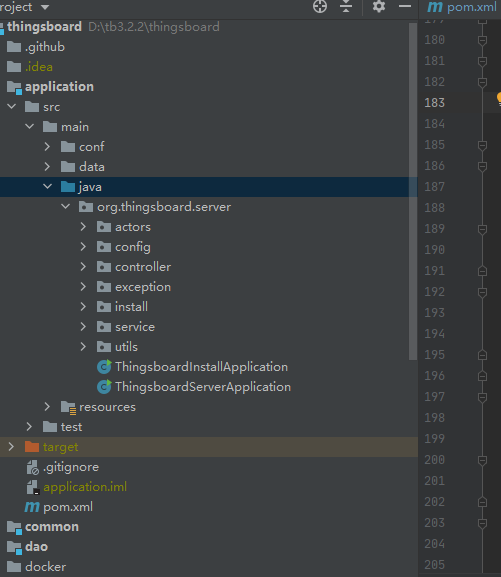Toggle the code fold marker on line 191

click(x=482, y=271)
